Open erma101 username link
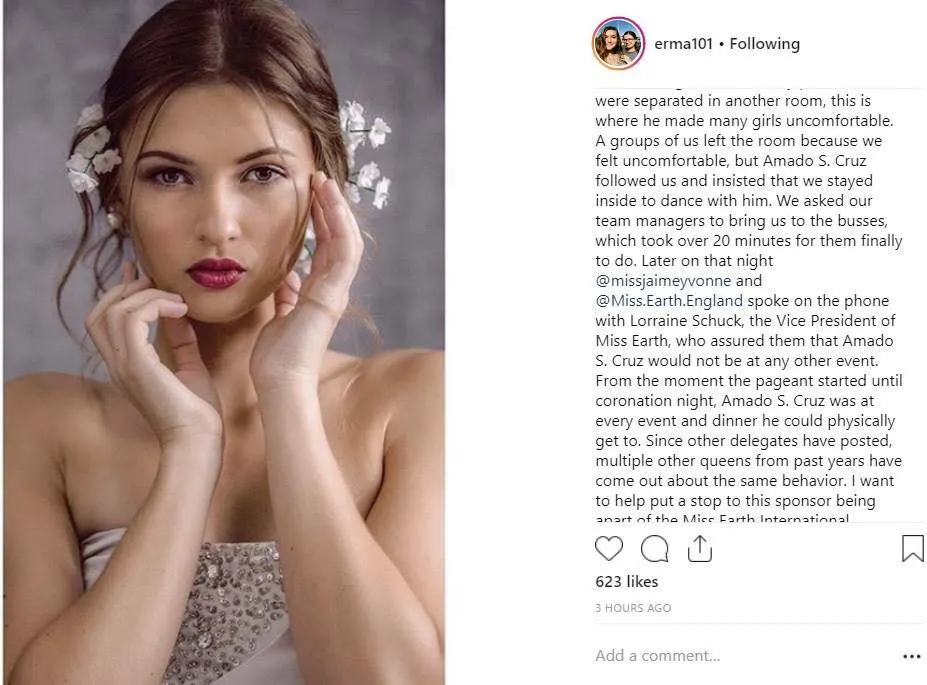 click(x=683, y=44)
